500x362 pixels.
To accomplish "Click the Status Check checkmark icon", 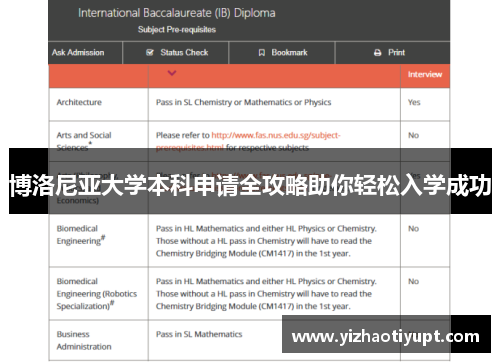I will pyautogui.click(x=150, y=52).
